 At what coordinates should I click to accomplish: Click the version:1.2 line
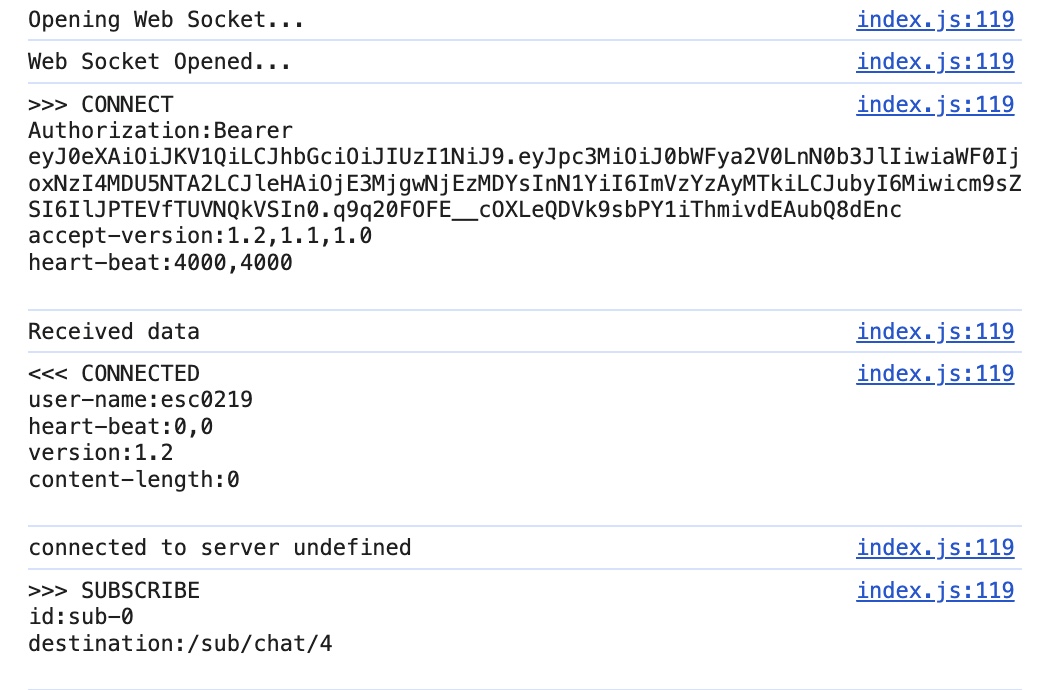(101, 453)
